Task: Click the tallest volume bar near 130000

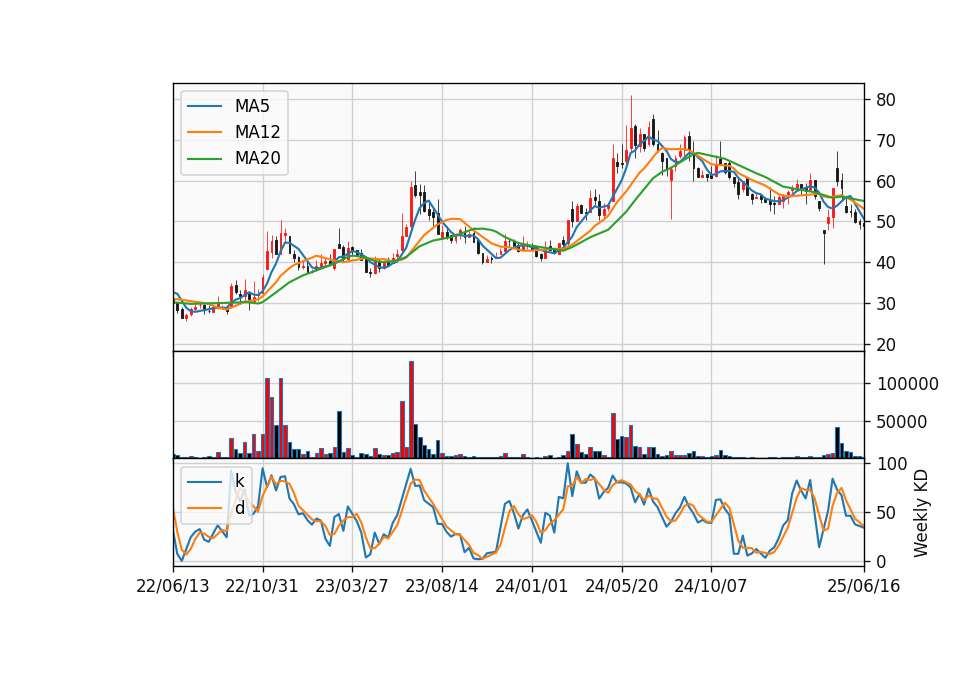Action: pyautogui.click(x=411, y=410)
